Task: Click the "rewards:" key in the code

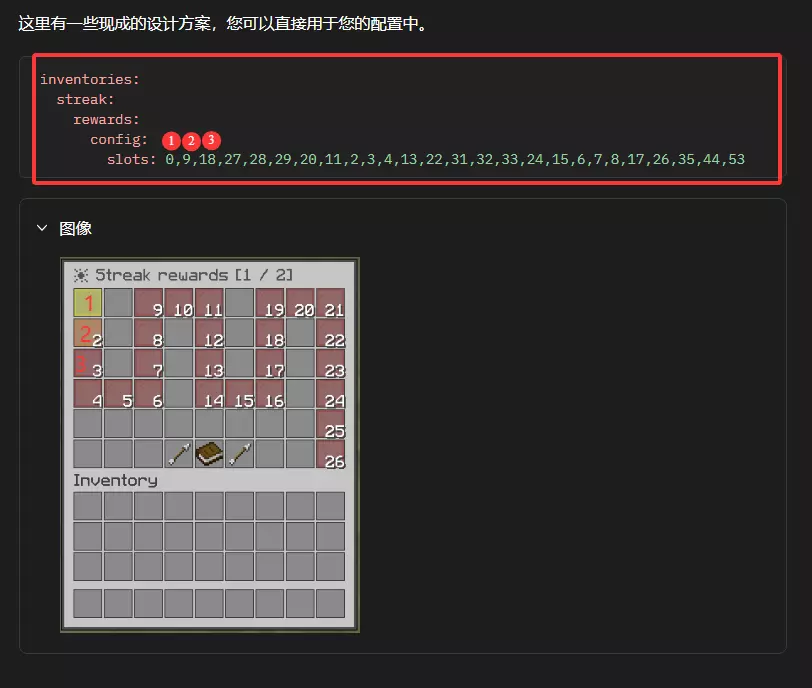Action: (106, 120)
